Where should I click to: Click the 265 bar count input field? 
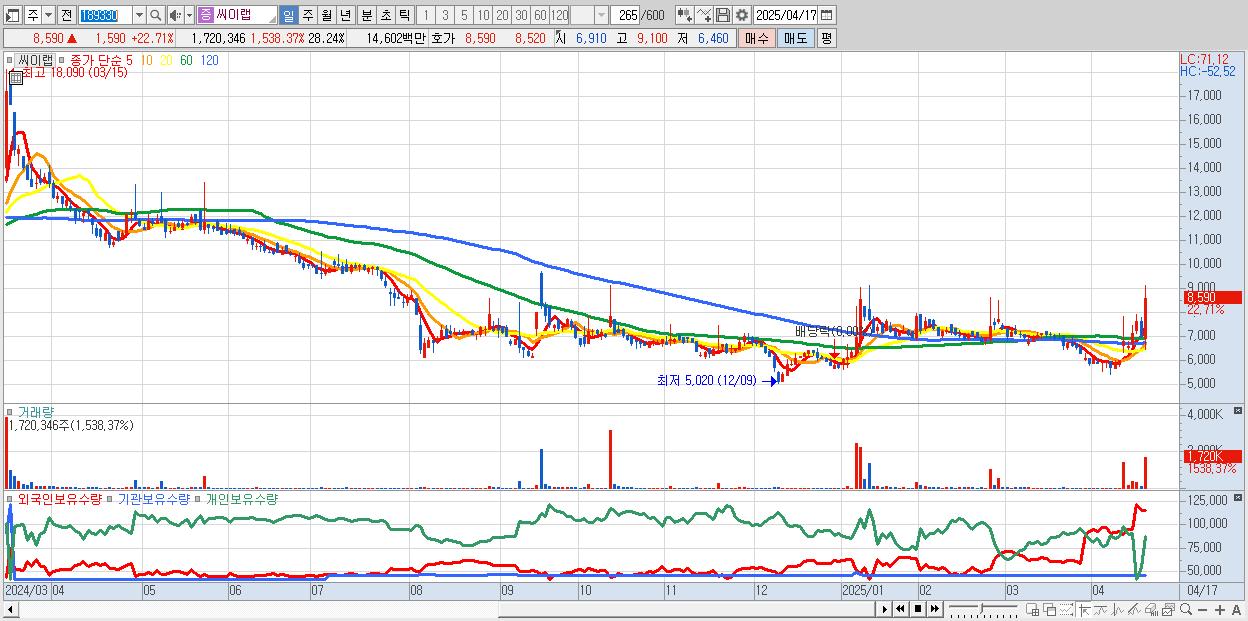click(626, 15)
